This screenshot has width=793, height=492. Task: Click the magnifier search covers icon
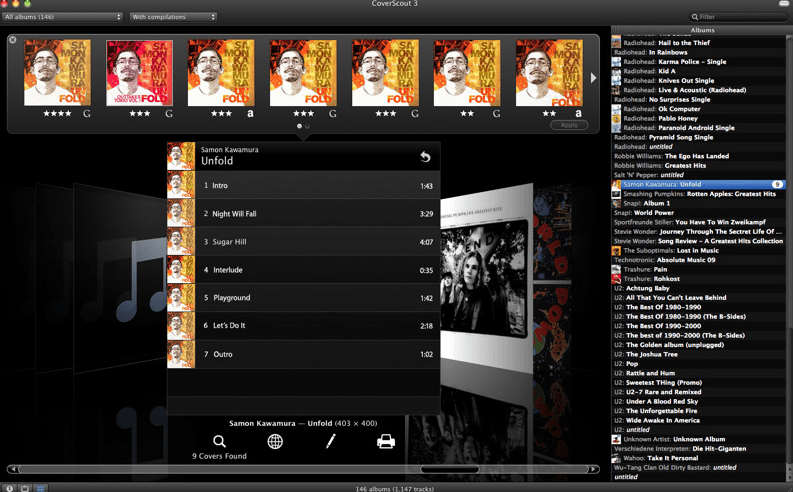tap(219, 441)
